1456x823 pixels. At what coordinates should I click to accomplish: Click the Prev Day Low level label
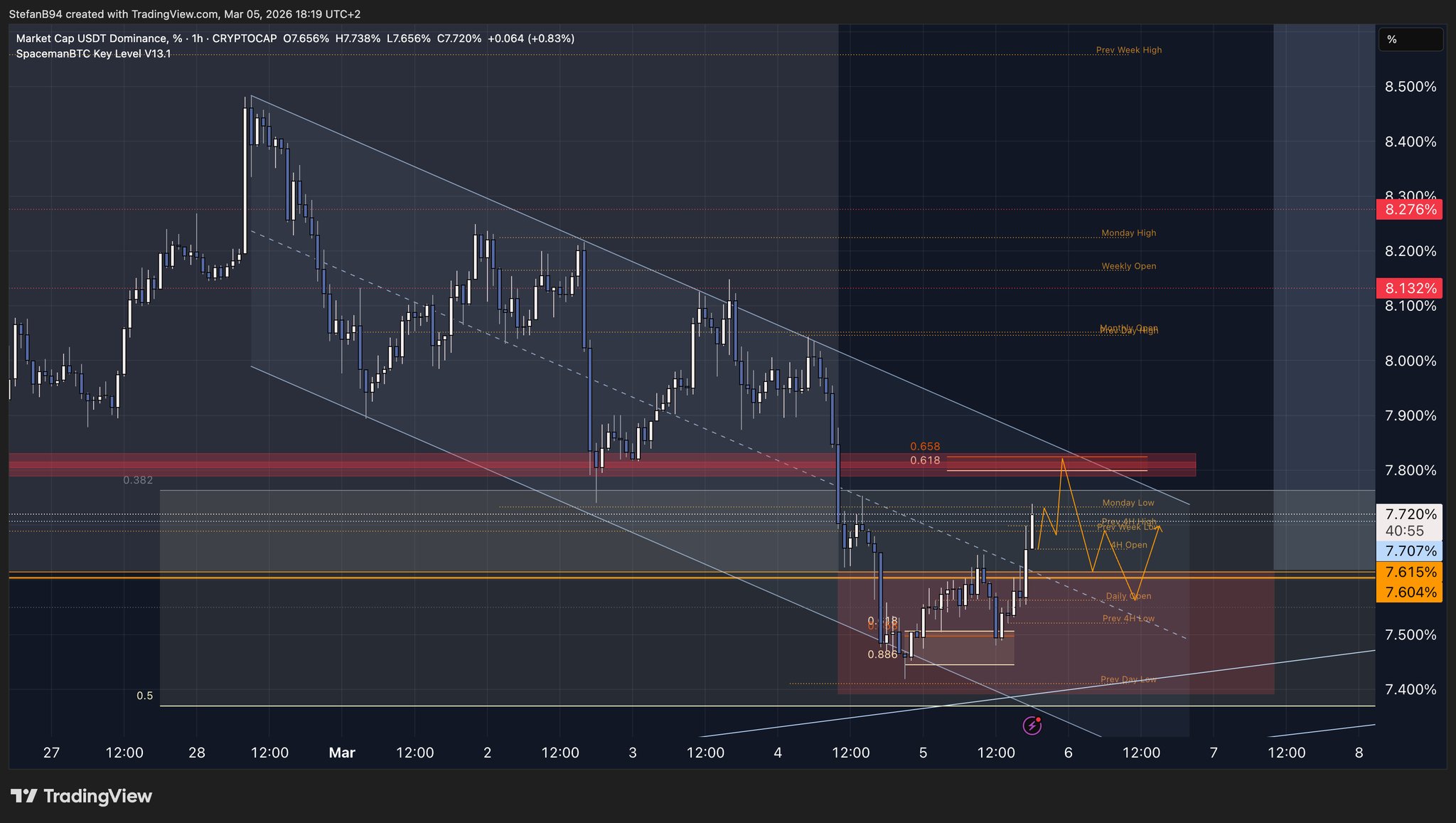tap(1128, 679)
